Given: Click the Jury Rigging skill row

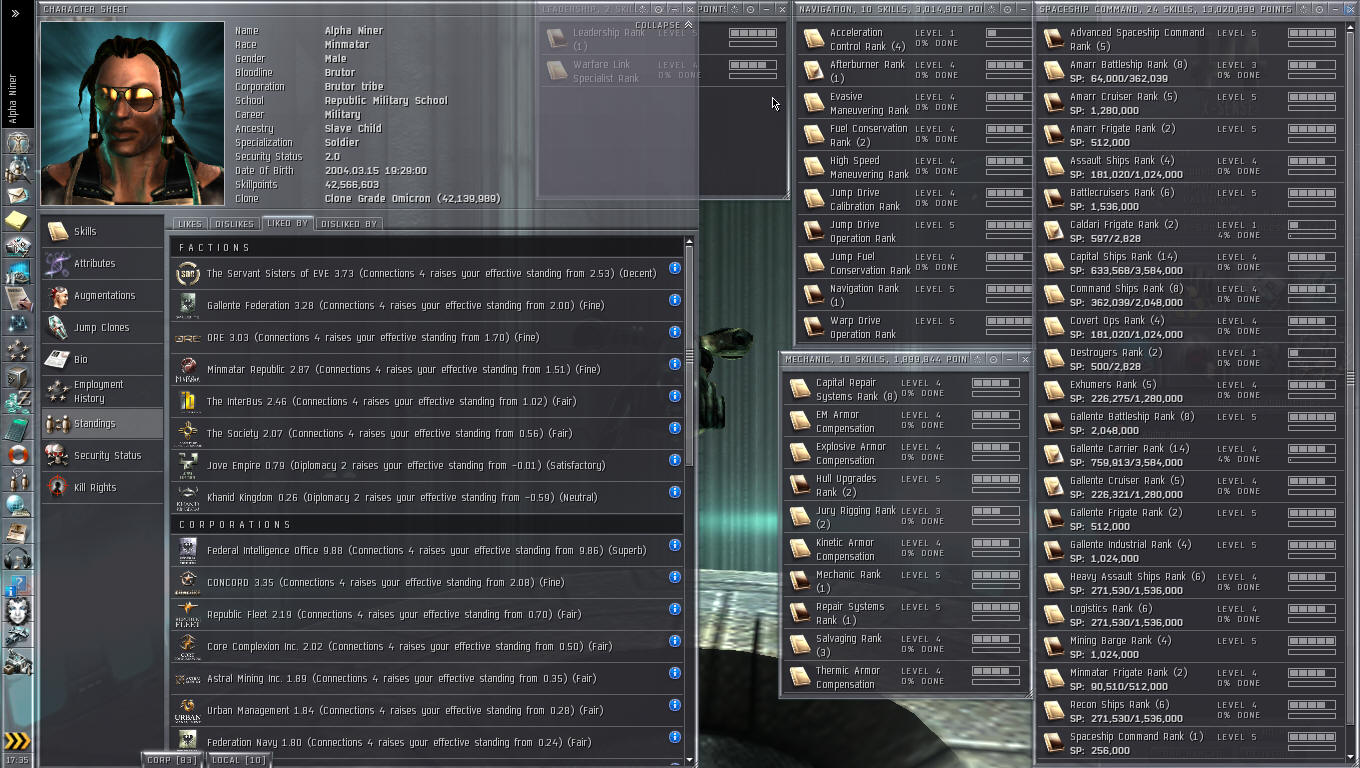Looking at the screenshot, I should tap(907, 517).
